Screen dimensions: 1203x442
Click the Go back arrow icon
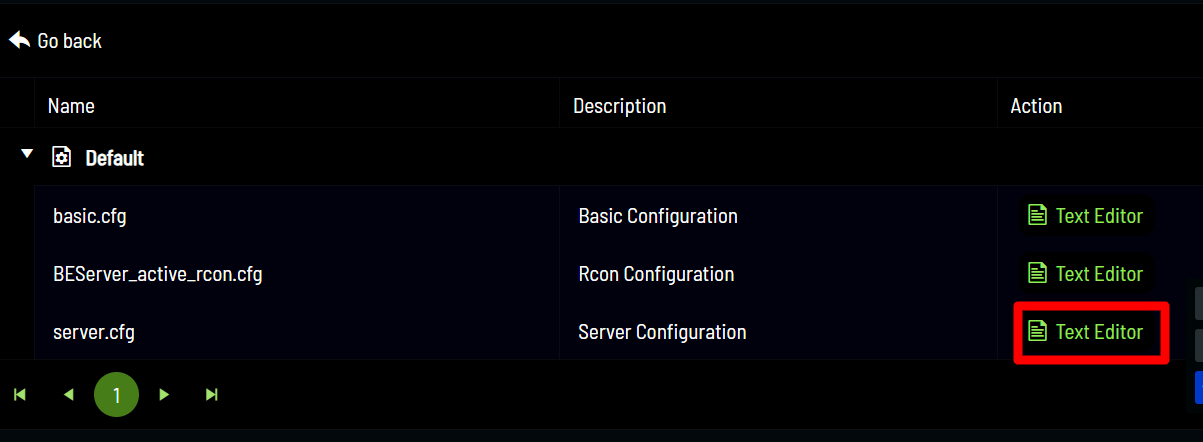point(19,40)
